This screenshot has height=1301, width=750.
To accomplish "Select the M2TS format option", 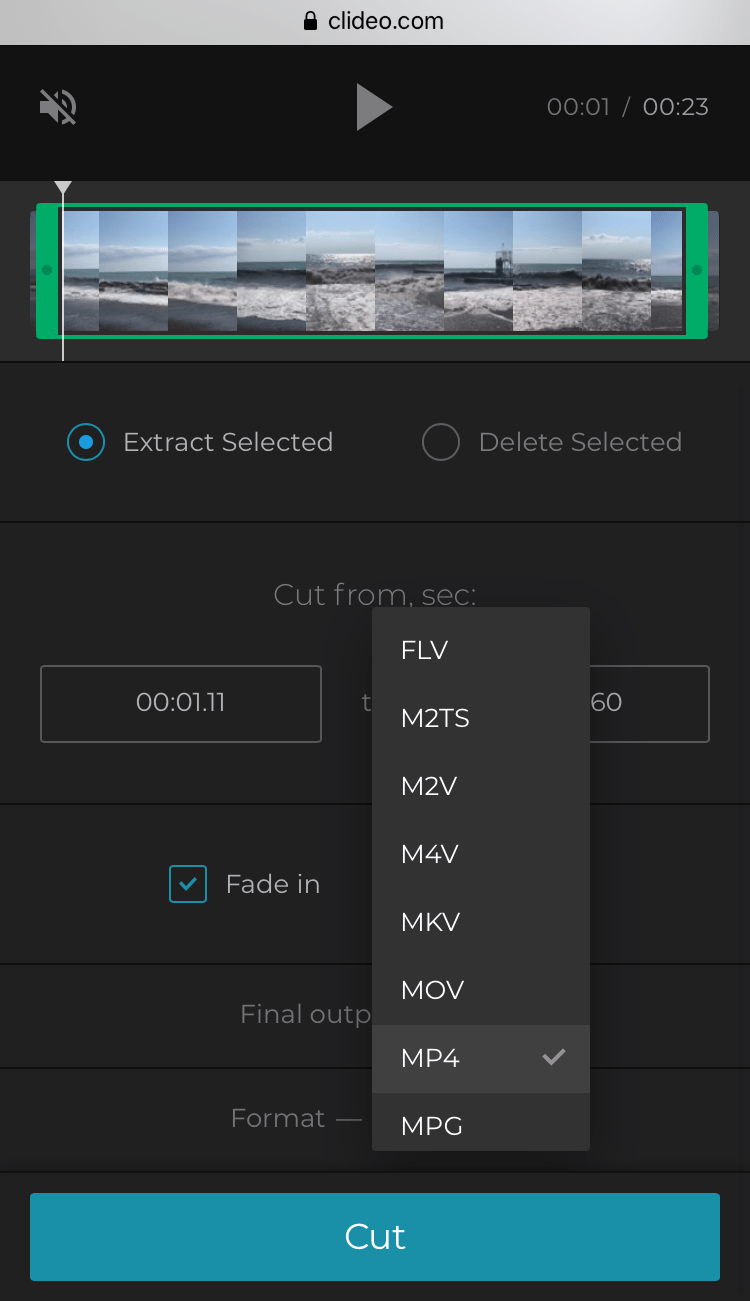I will 434,718.
